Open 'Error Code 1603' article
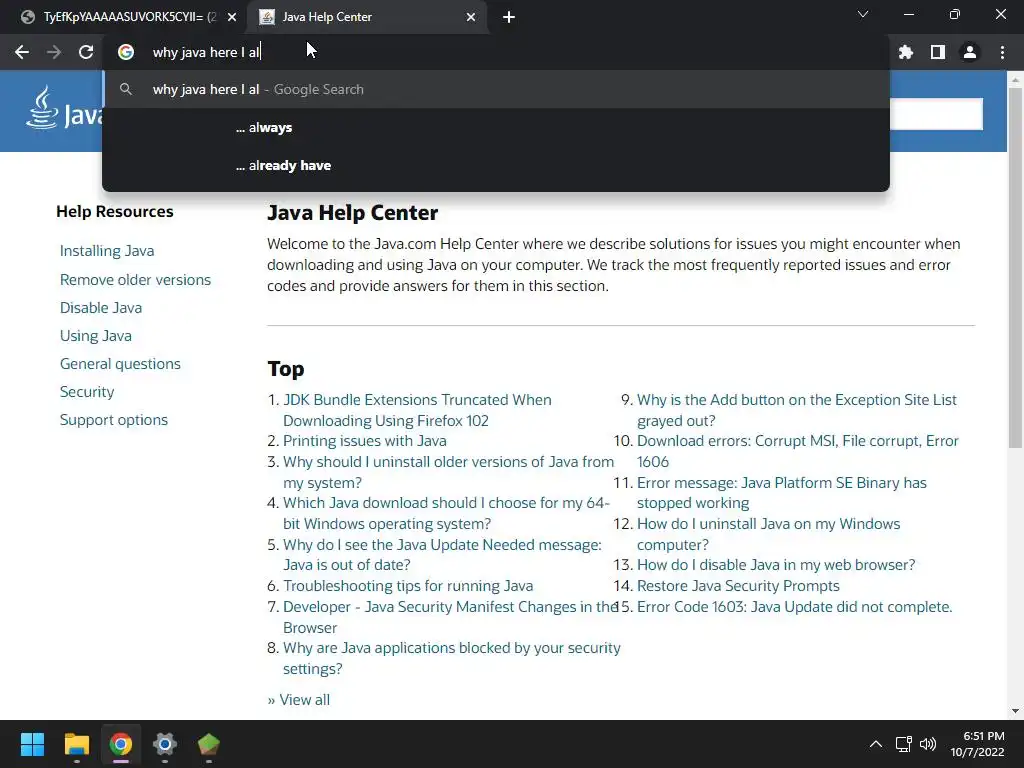 click(x=794, y=607)
